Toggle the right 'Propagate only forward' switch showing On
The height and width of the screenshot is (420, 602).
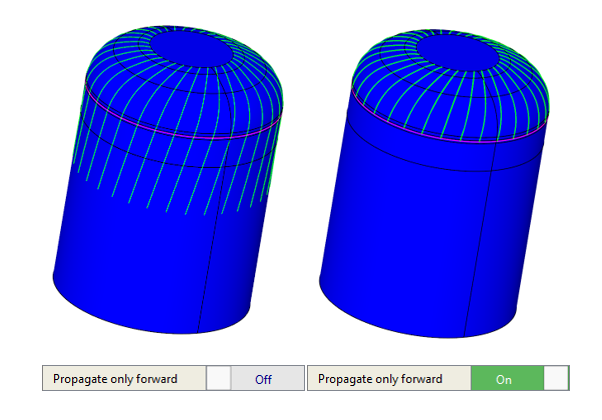pos(520,379)
